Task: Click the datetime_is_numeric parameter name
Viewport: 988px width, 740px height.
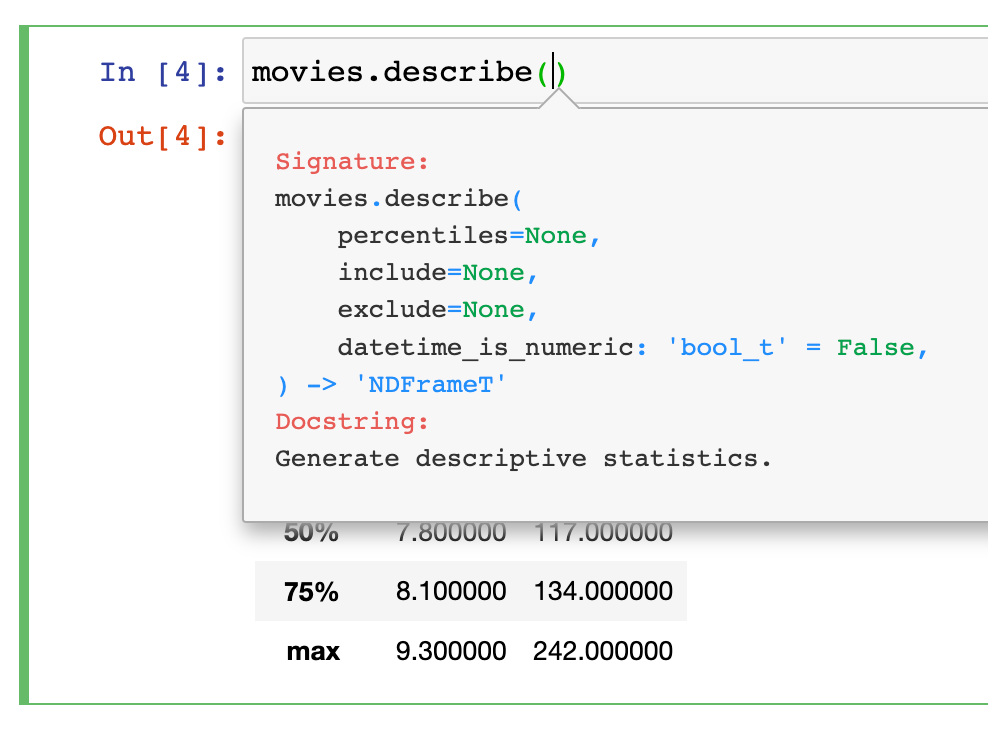Action: (x=484, y=348)
